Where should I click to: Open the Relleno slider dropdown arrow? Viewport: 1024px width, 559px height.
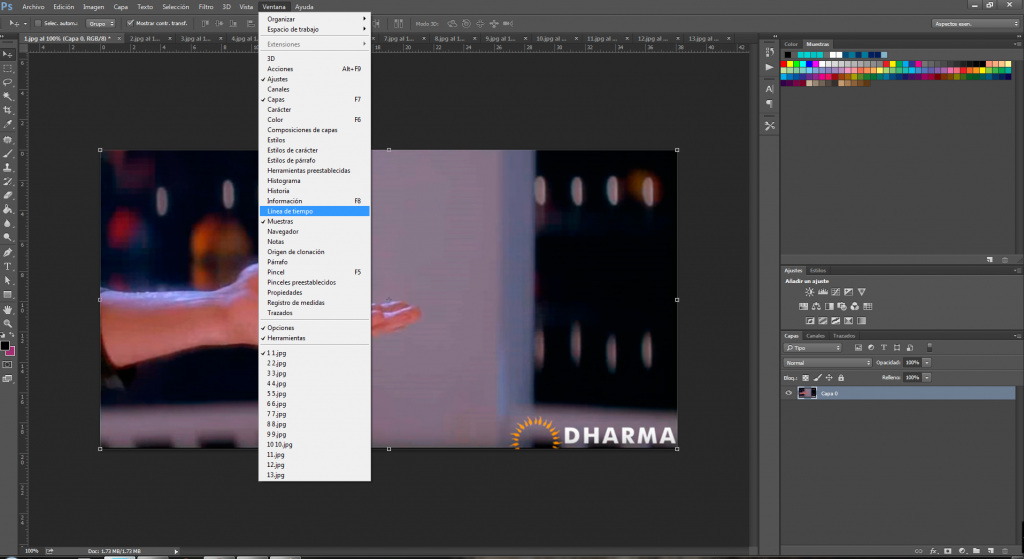[x=927, y=377]
